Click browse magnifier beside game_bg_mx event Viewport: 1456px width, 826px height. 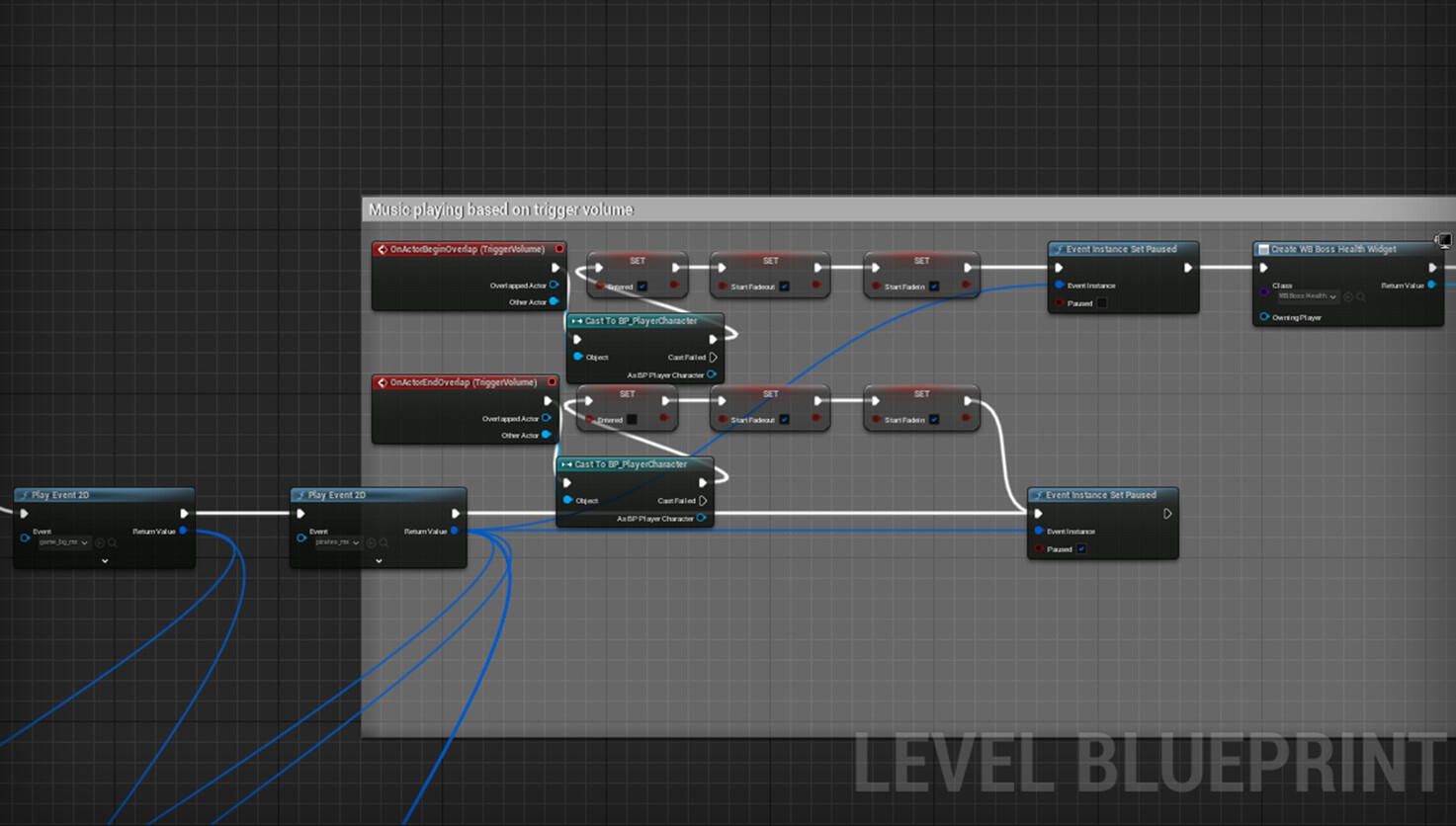[113, 542]
